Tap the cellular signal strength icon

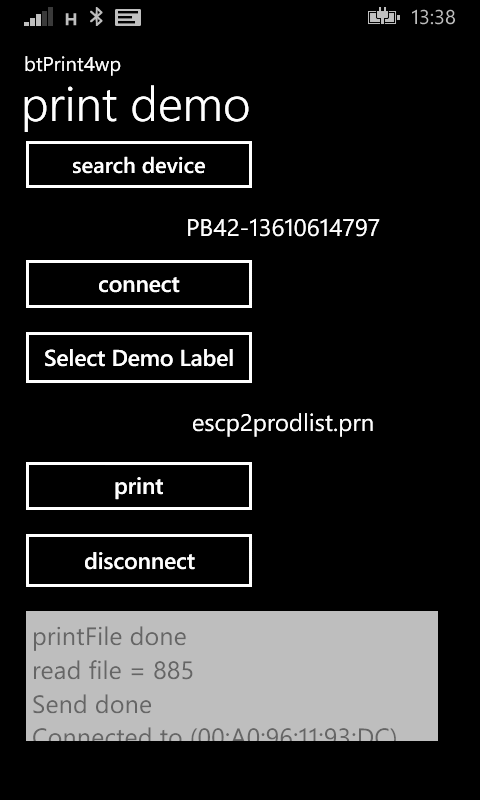[38, 17]
